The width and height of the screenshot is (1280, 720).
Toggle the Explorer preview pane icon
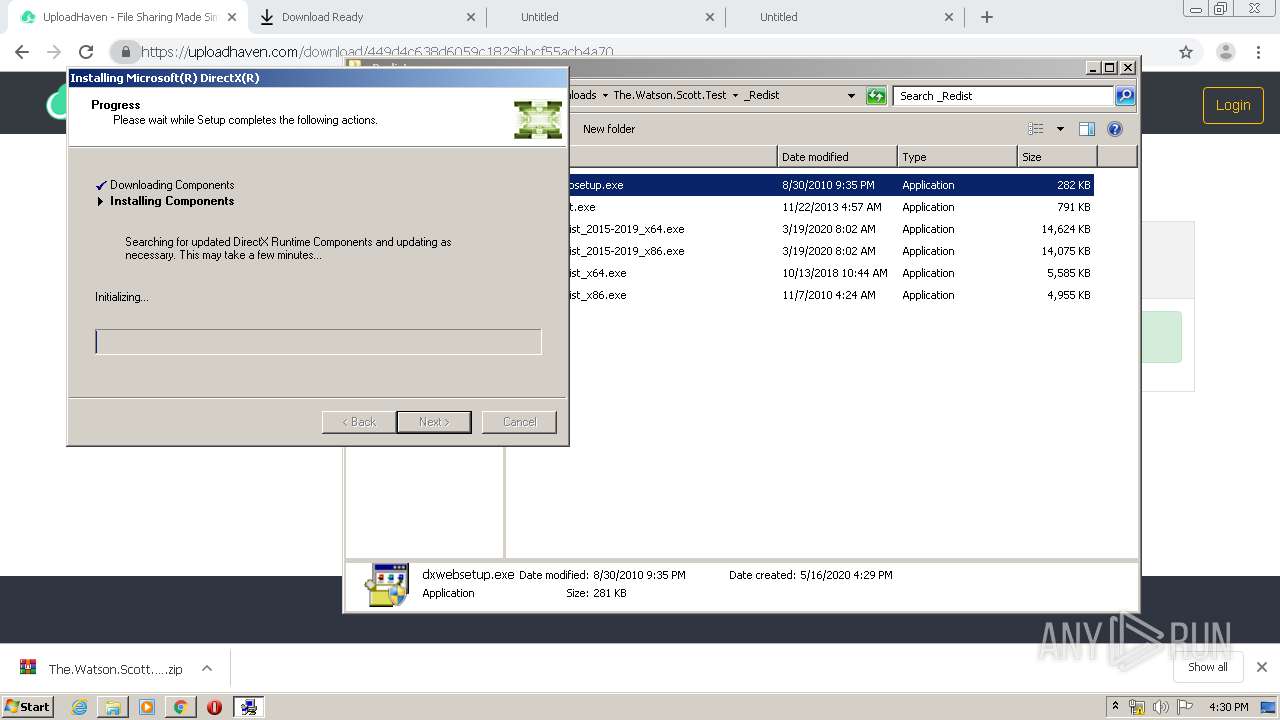1087,129
